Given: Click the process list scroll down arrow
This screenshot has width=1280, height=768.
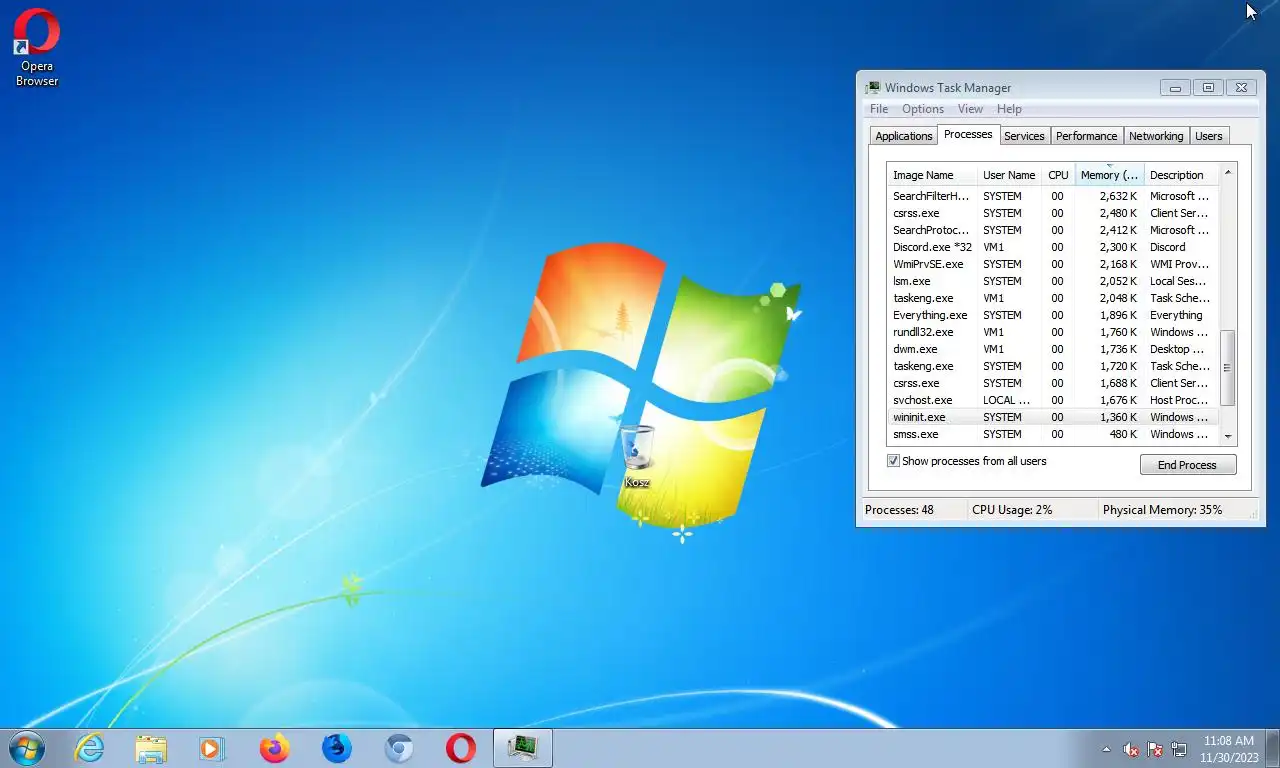Looking at the screenshot, I should [x=1228, y=436].
